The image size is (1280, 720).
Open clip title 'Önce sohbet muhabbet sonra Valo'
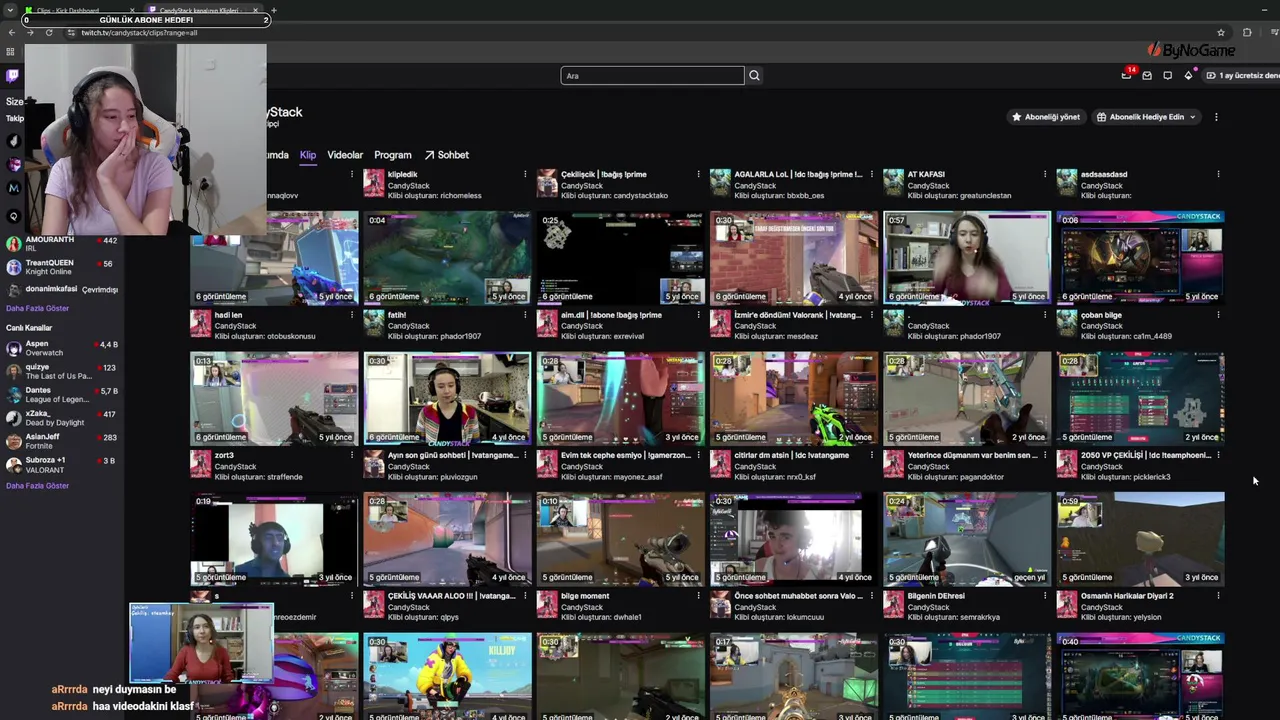coord(798,596)
